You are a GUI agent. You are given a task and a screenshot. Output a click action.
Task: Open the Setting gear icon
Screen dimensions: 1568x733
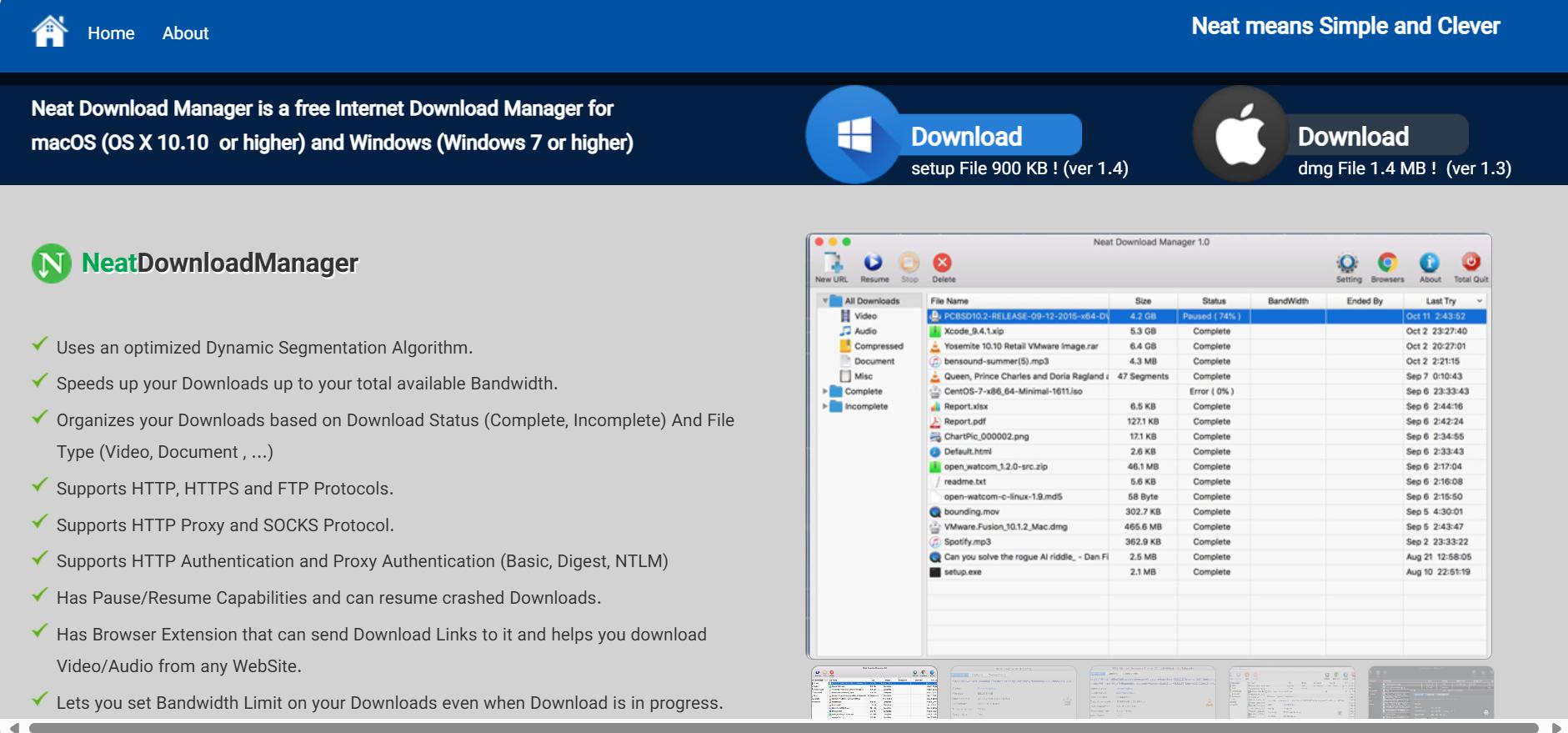point(1348,265)
